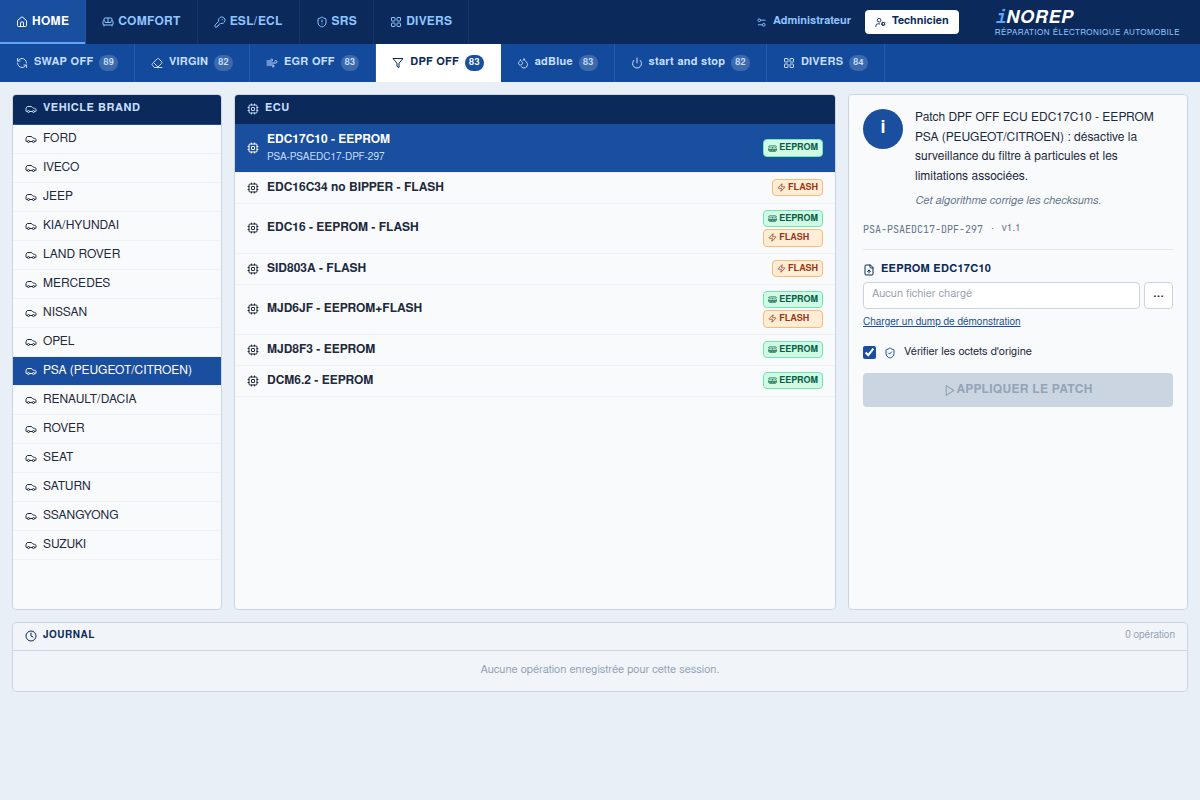Screen dimensions: 1200x800
Task: Open the EGR OFF sub-tab
Action: click(x=312, y=62)
